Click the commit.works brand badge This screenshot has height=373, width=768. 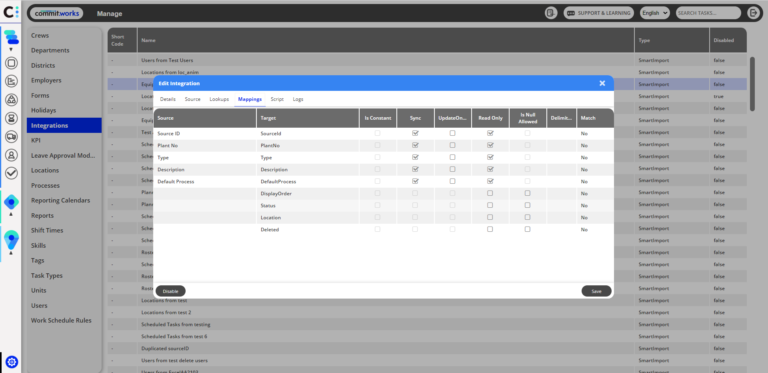(56, 13)
